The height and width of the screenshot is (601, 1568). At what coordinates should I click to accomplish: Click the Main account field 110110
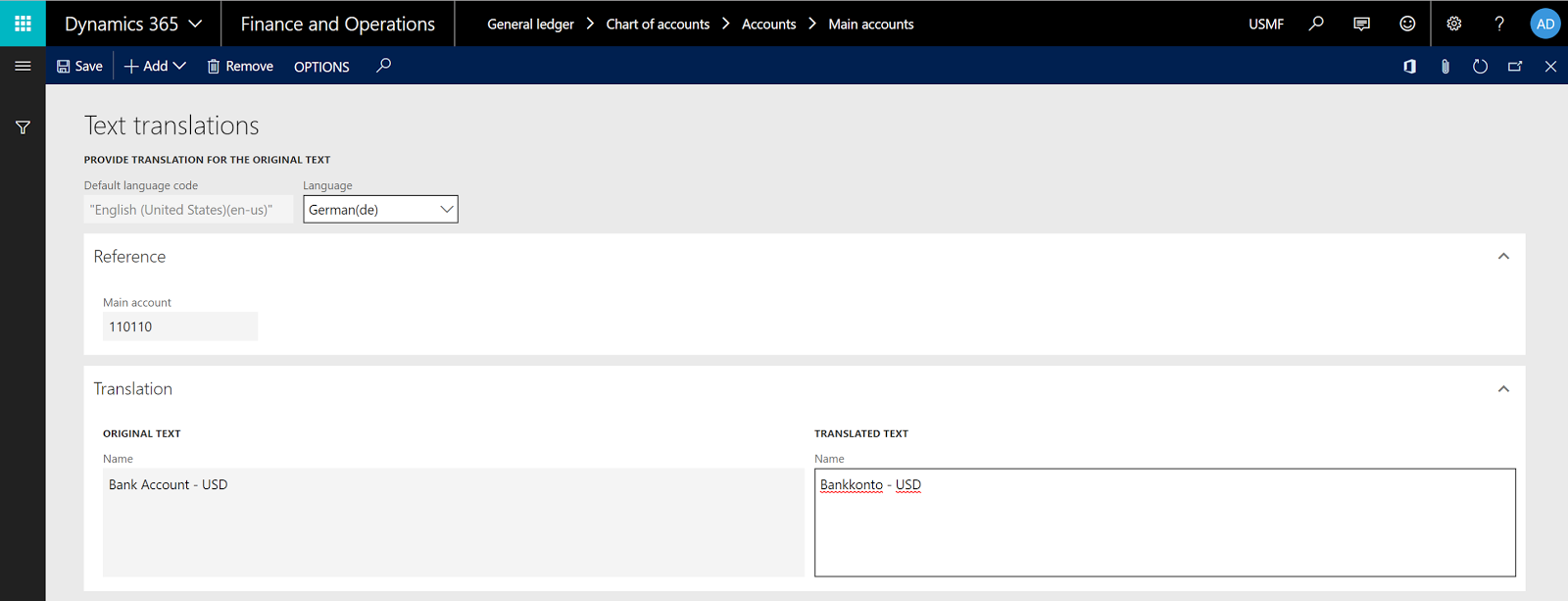click(x=180, y=326)
